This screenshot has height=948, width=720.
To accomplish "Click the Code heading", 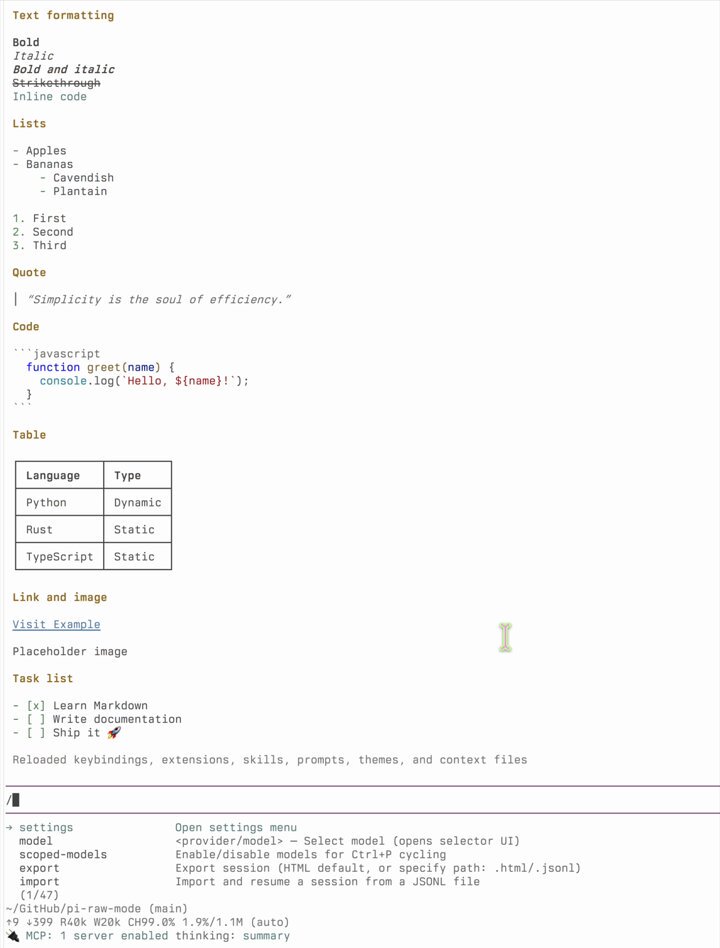I will [x=26, y=326].
